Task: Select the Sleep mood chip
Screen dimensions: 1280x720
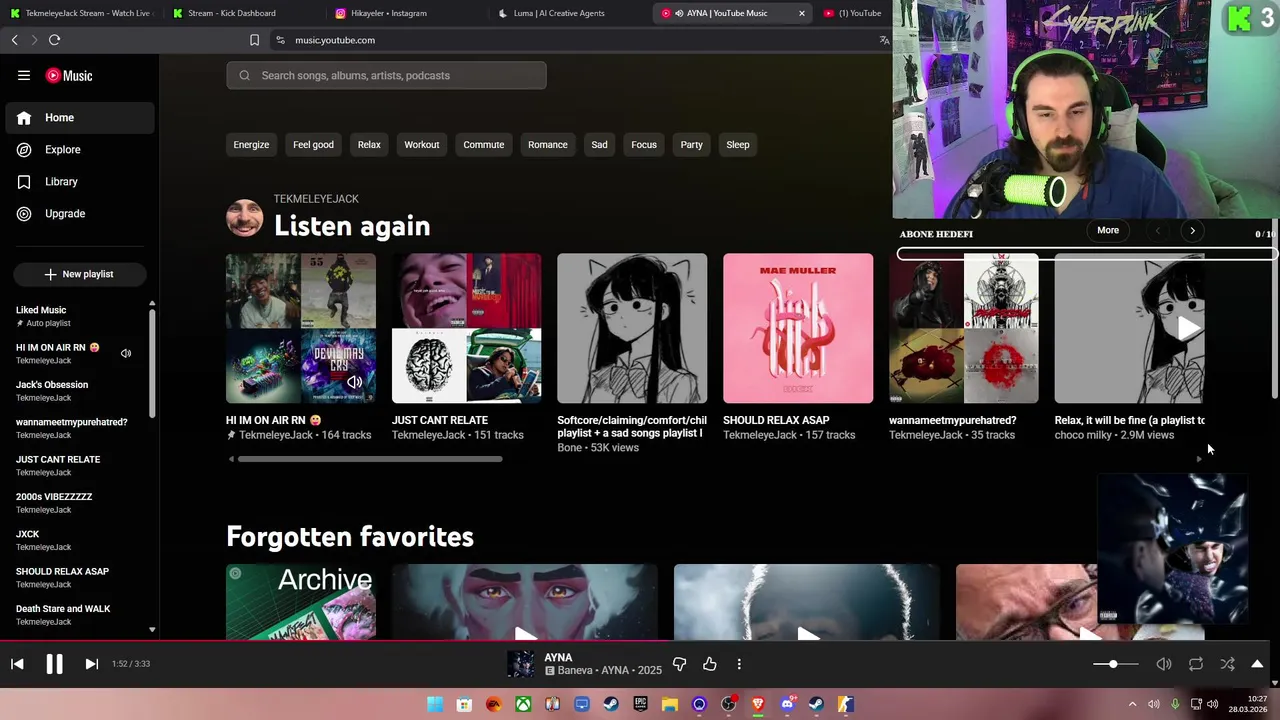Action: [738, 145]
